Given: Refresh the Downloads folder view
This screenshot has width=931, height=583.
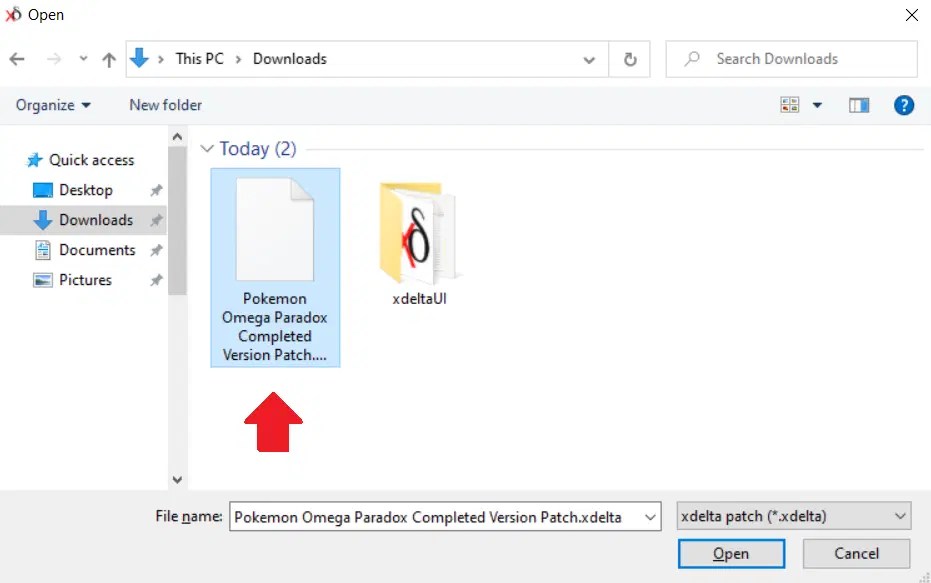Looking at the screenshot, I should [630, 59].
